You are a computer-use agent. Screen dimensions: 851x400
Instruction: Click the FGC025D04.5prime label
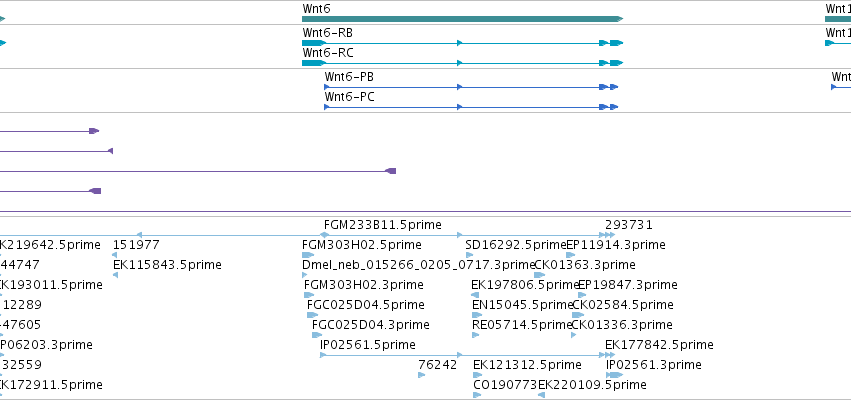point(366,305)
